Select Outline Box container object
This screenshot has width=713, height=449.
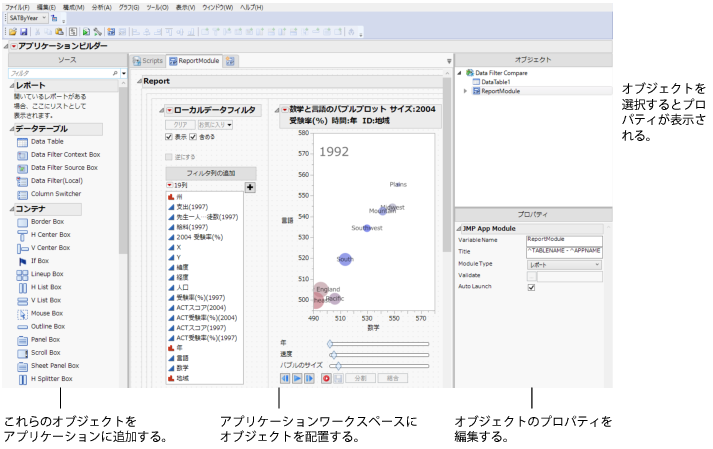(41, 327)
